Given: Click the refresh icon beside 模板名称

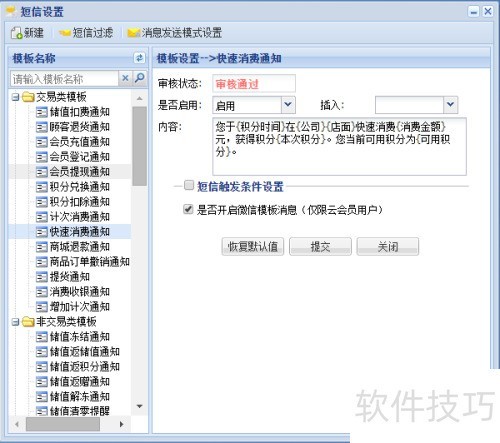Looking at the screenshot, I should pyautogui.click(x=139, y=58).
